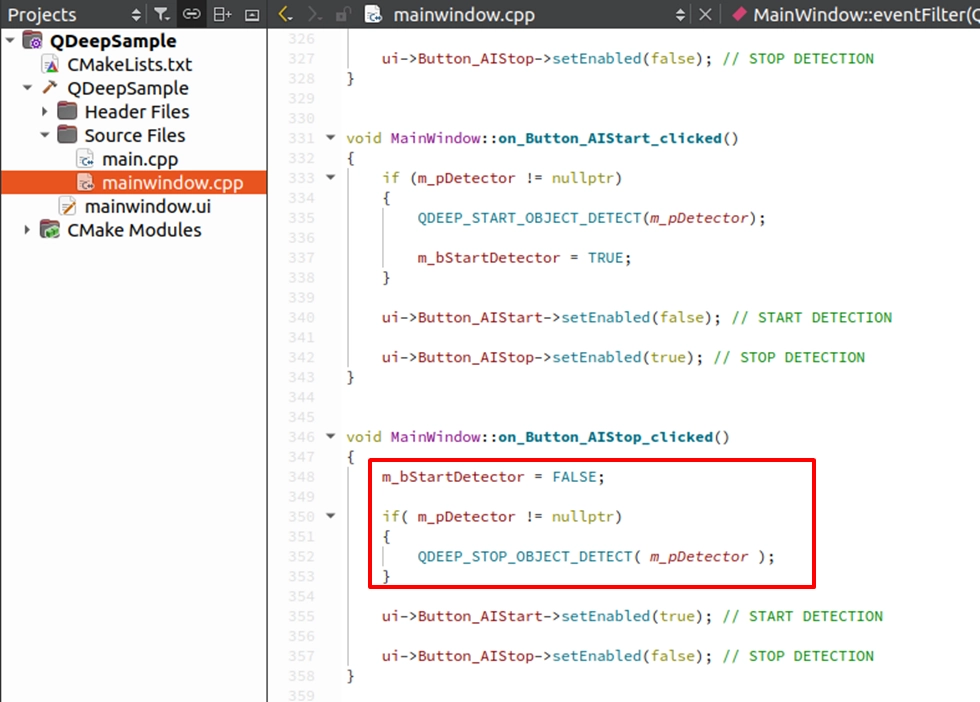Select the QDeepSample build target item

128,88
